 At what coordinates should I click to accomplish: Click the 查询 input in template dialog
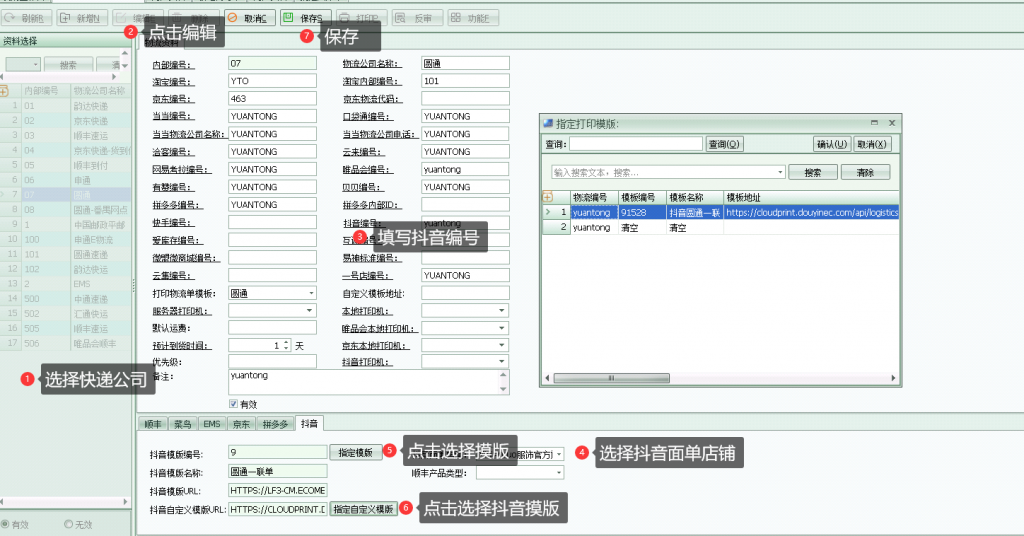tap(636, 144)
